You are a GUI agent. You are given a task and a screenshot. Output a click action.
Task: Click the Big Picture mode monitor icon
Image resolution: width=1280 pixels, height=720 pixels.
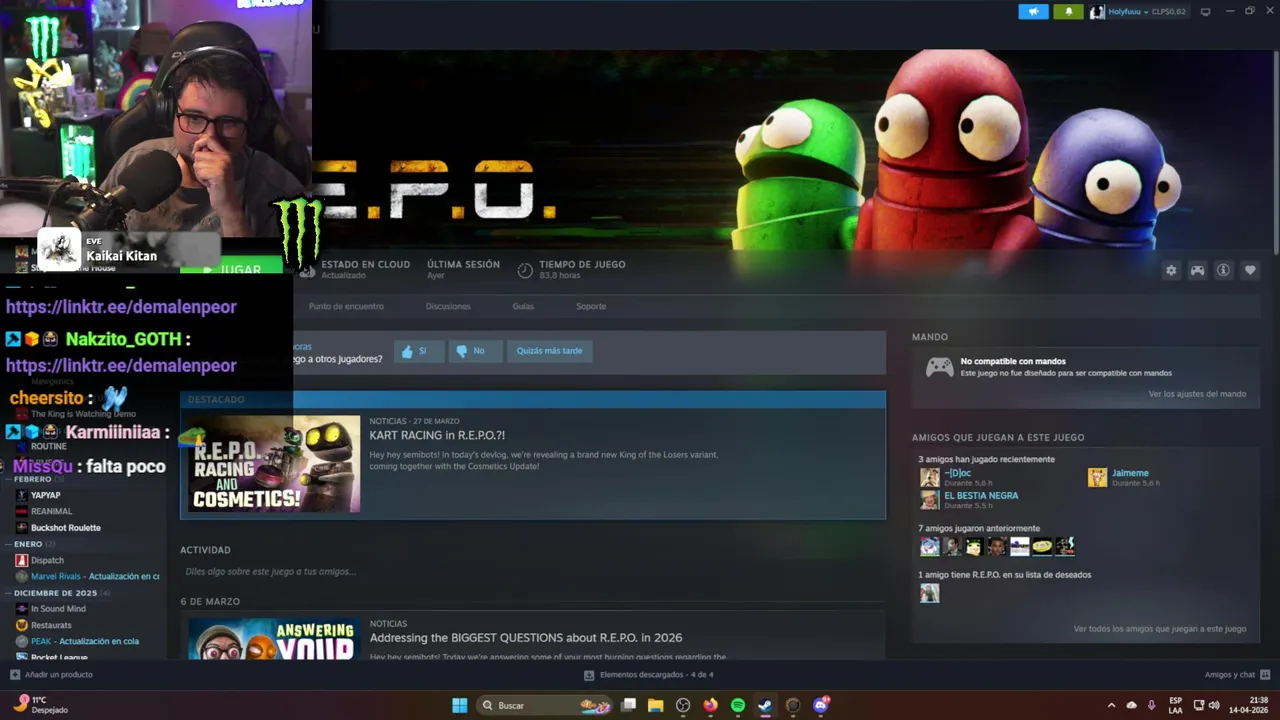coord(1205,12)
